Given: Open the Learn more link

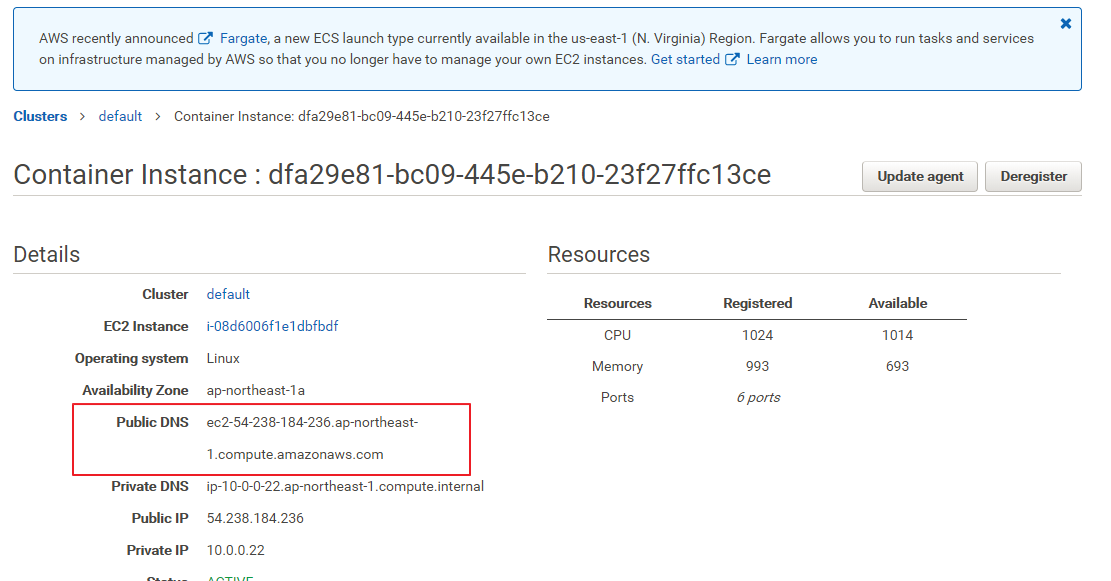Looking at the screenshot, I should 782,60.
